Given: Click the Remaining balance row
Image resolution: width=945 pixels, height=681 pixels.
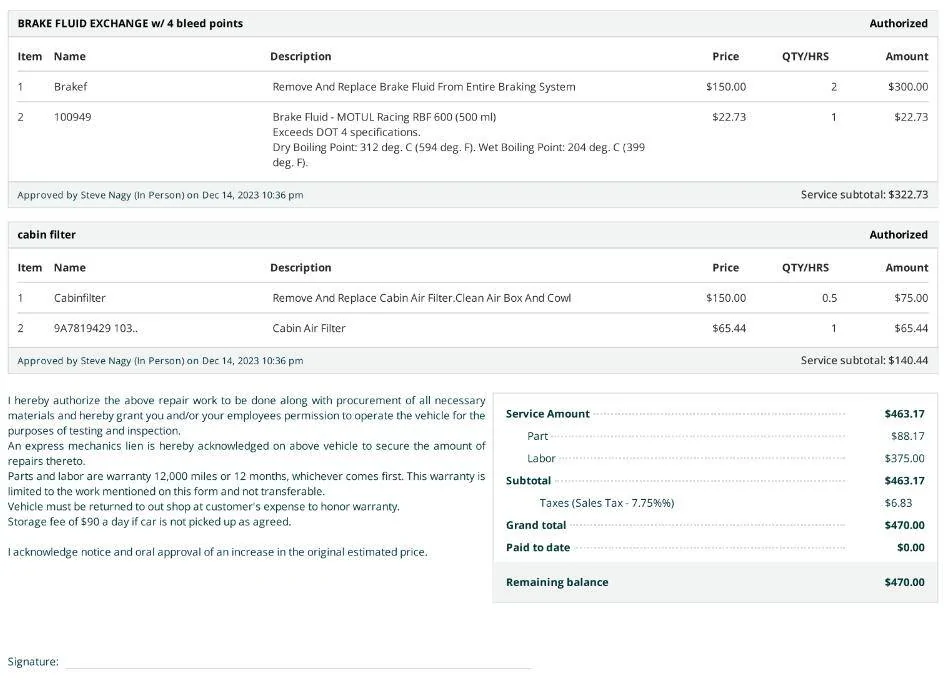Looking at the screenshot, I should [x=715, y=582].
